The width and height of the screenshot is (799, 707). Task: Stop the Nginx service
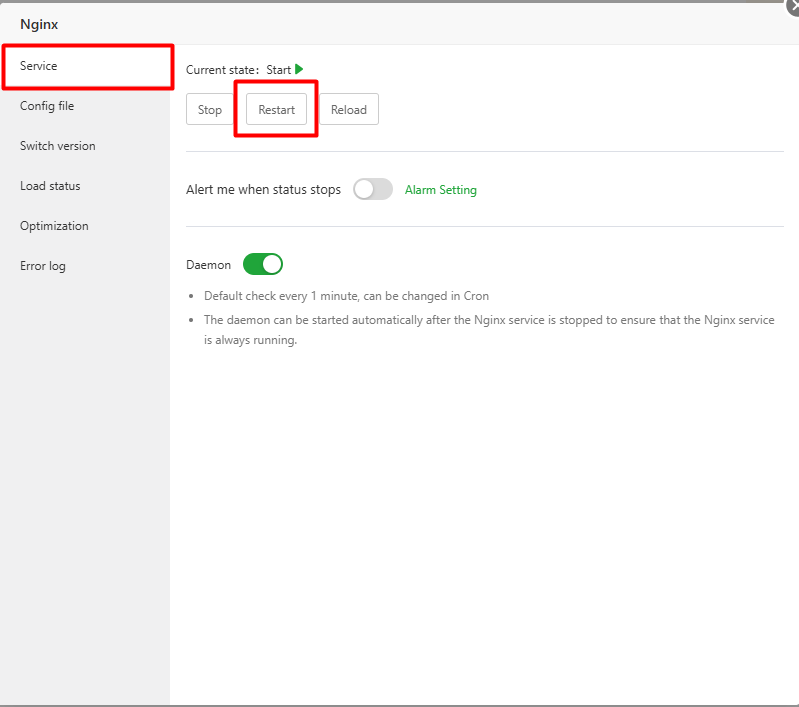coord(209,109)
